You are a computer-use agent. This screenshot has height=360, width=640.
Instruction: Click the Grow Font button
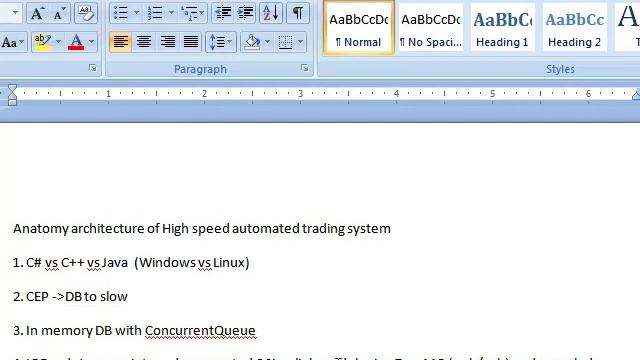pos(38,13)
